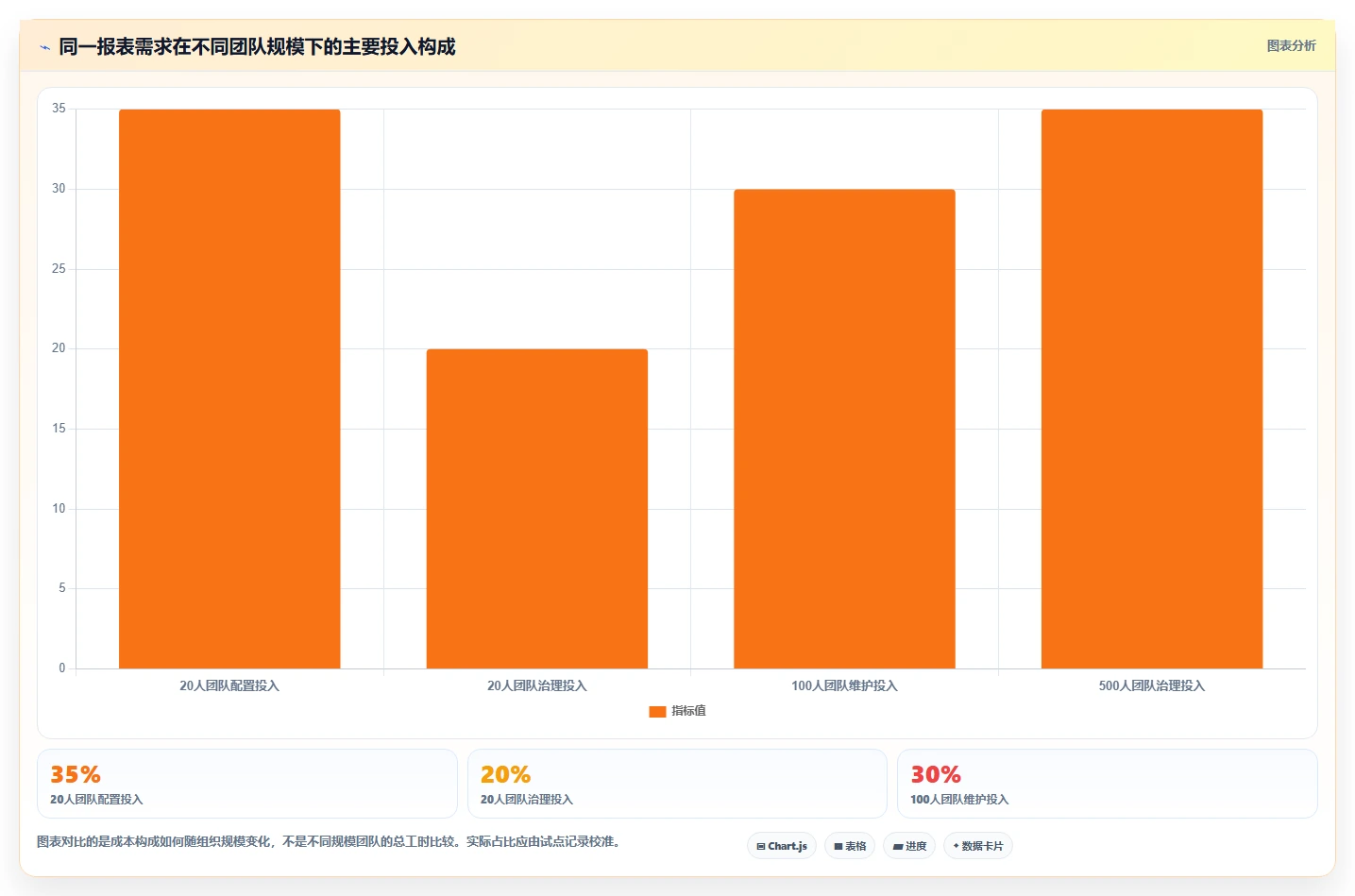Click the y-axis value 25
This screenshot has width=1355, height=896.
point(59,269)
